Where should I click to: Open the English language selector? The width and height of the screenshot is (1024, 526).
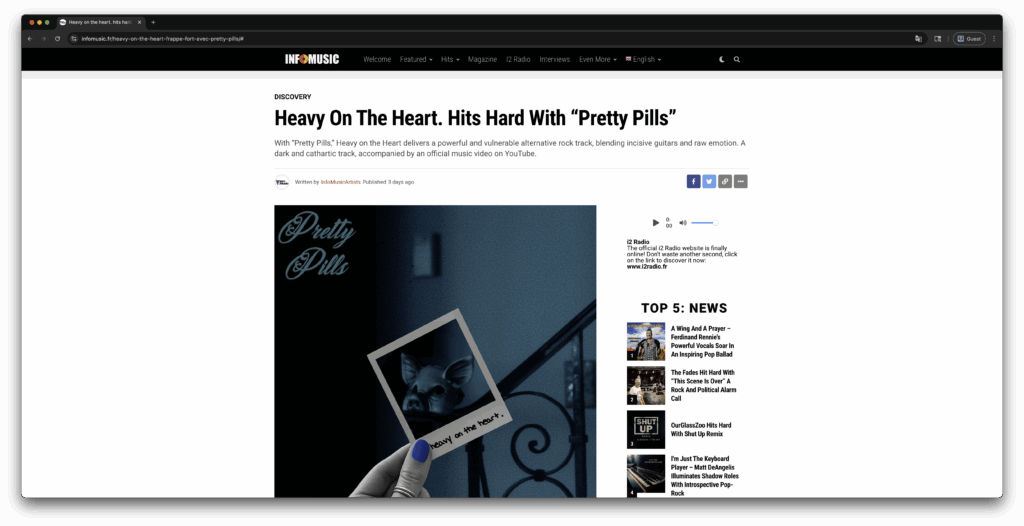point(643,59)
